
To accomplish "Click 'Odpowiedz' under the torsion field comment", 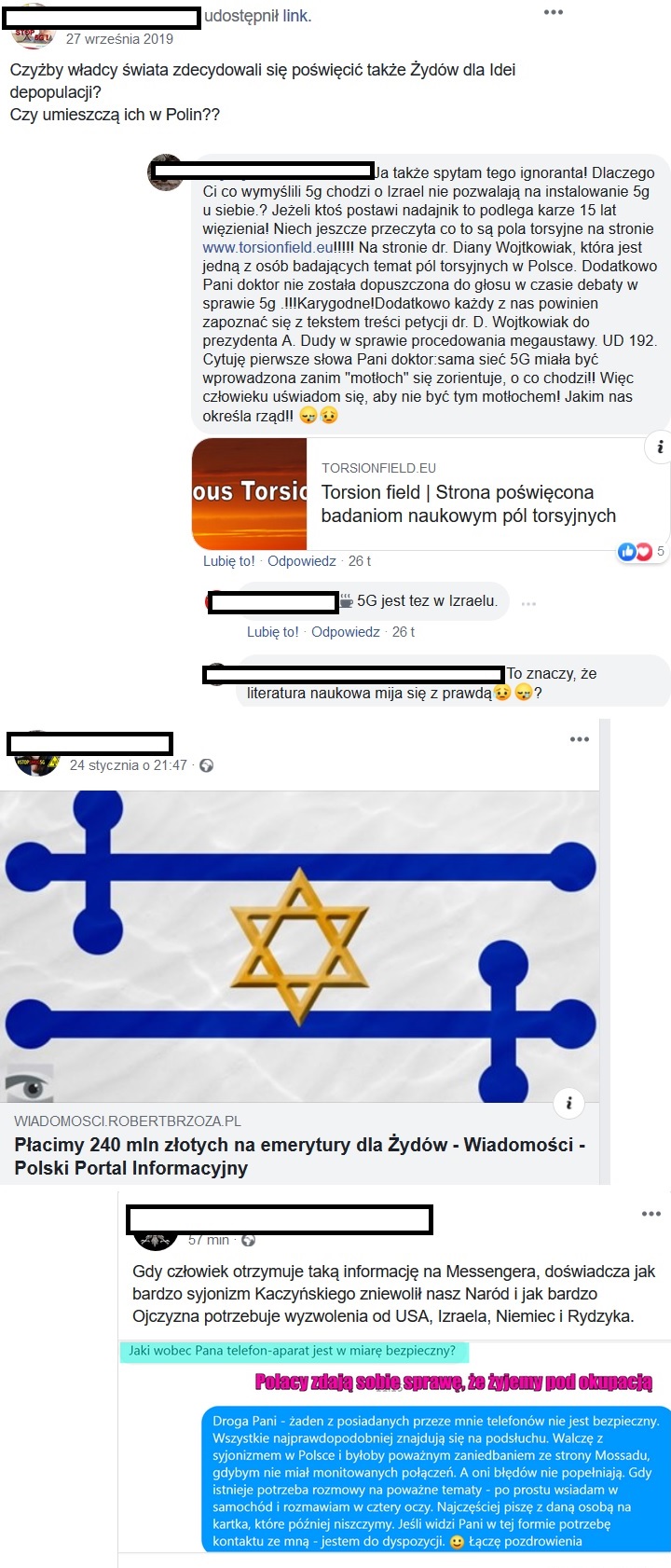I will 302,561.
